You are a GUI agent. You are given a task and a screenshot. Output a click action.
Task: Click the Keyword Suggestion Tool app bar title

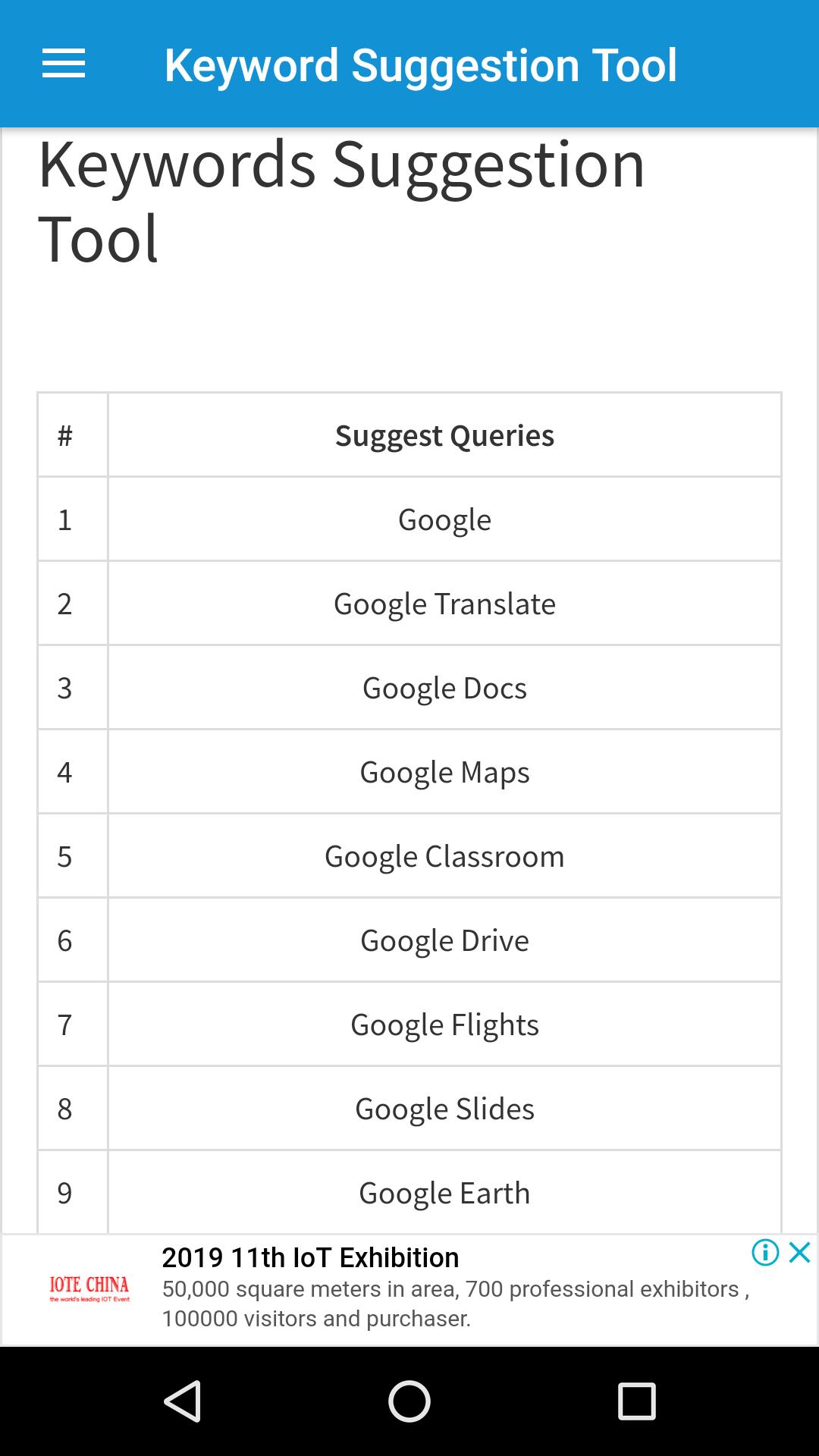421,65
